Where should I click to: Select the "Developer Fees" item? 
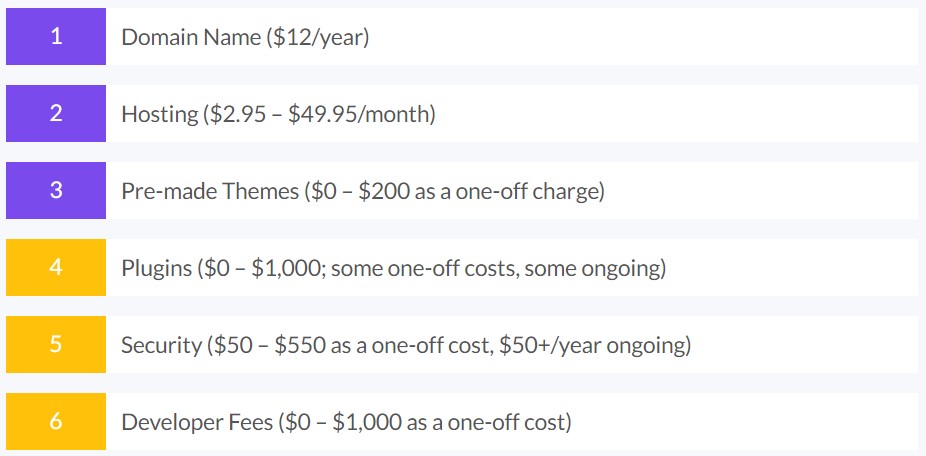[196, 422]
